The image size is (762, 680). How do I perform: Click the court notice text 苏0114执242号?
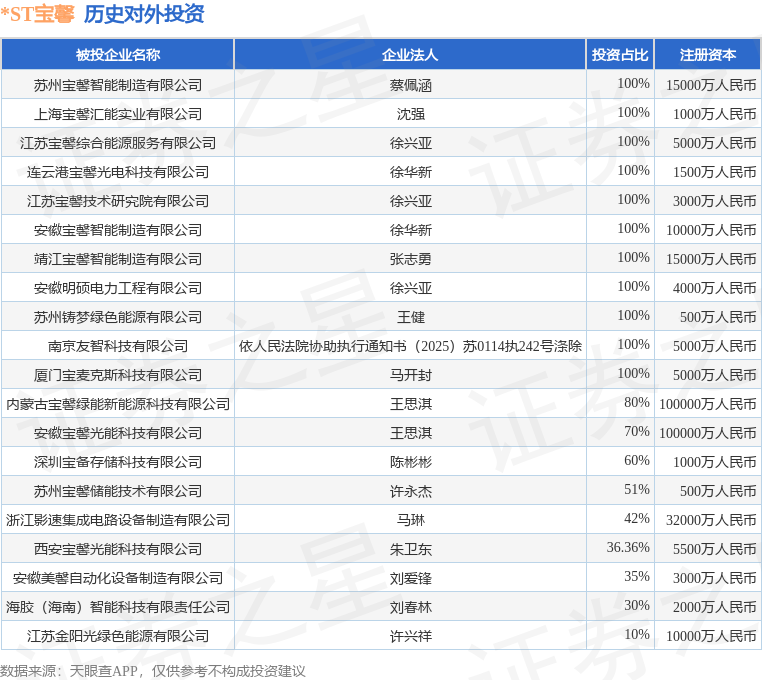515,346
